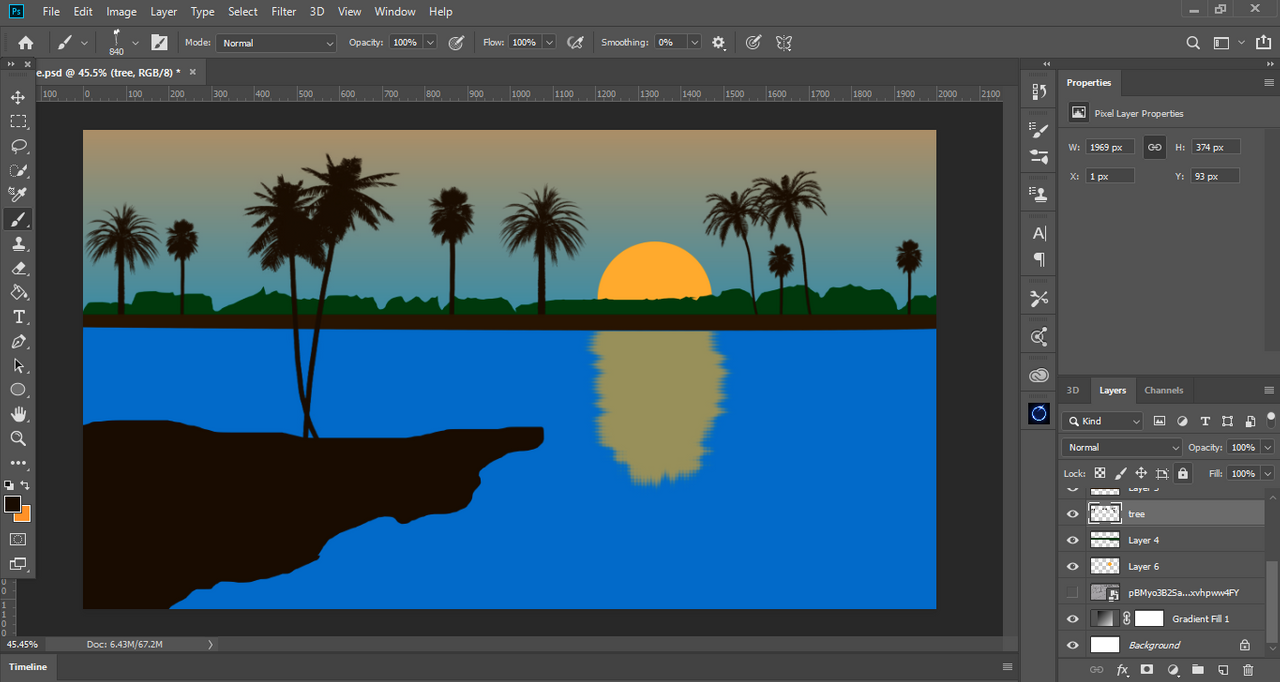Viewport: 1280px width, 682px height.
Task: Click the smoothing options gear icon
Action: pyautogui.click(x=718, y=43)
